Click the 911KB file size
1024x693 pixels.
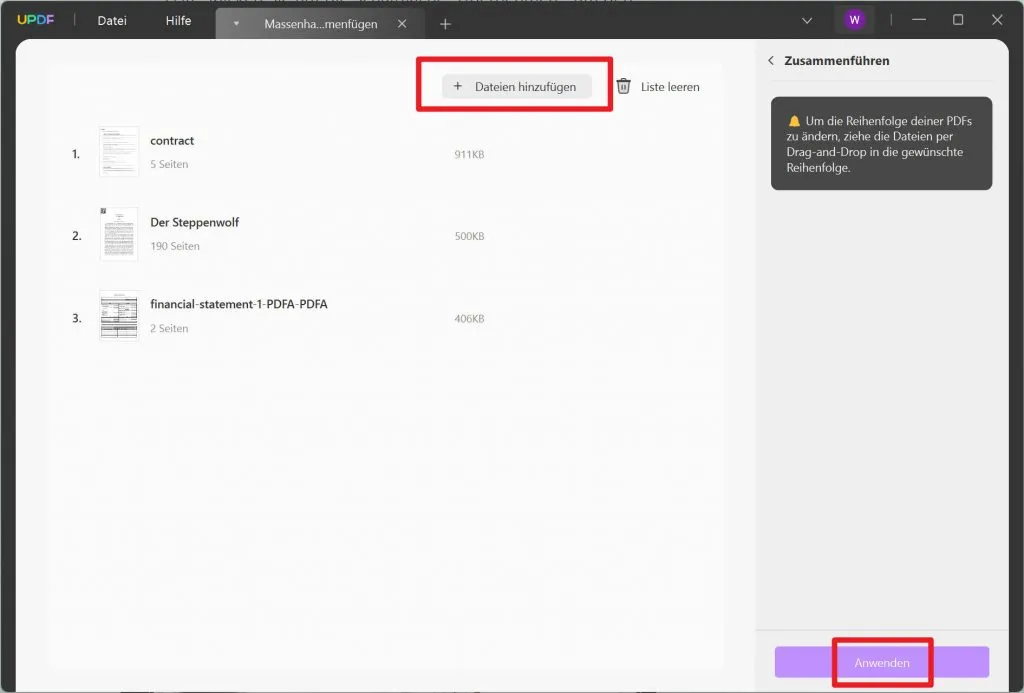pyautogui.click(x=470, y=155)
